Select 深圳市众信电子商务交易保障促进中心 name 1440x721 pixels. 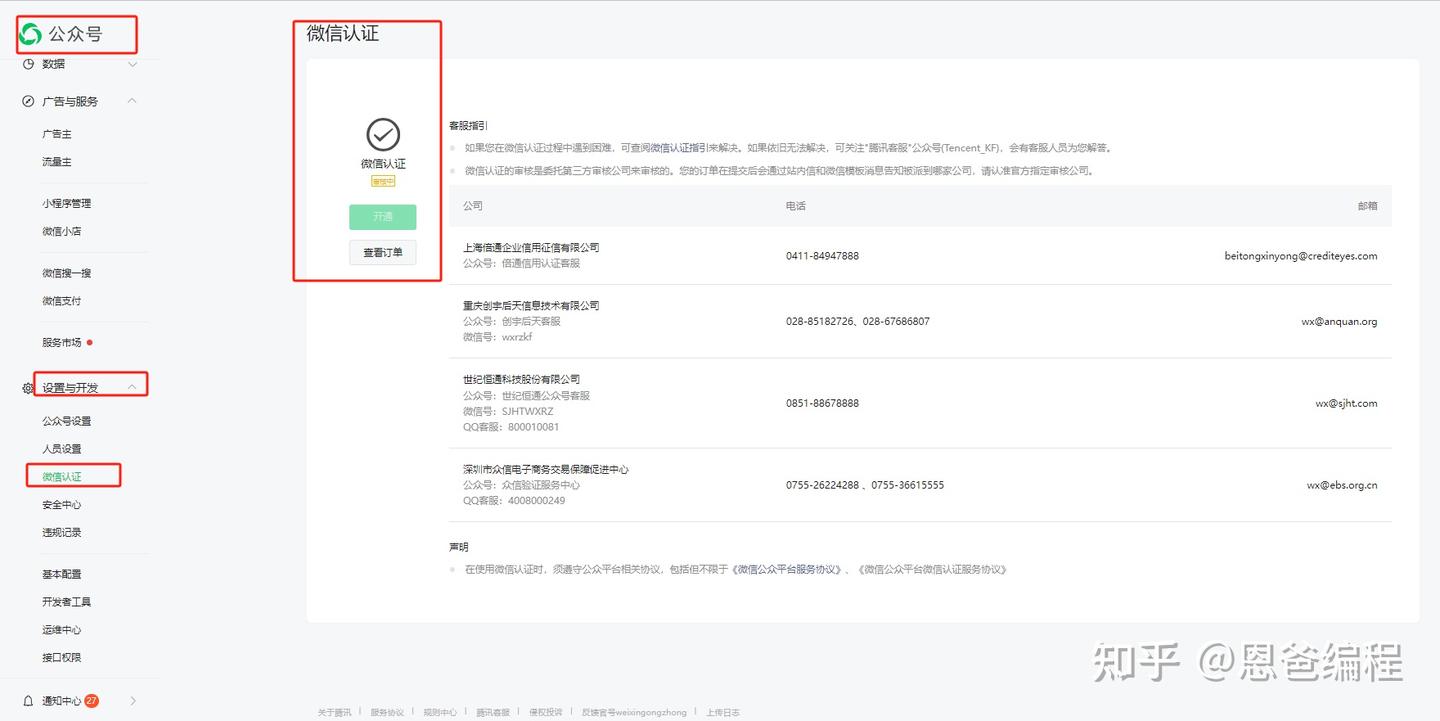pos(546,470)
